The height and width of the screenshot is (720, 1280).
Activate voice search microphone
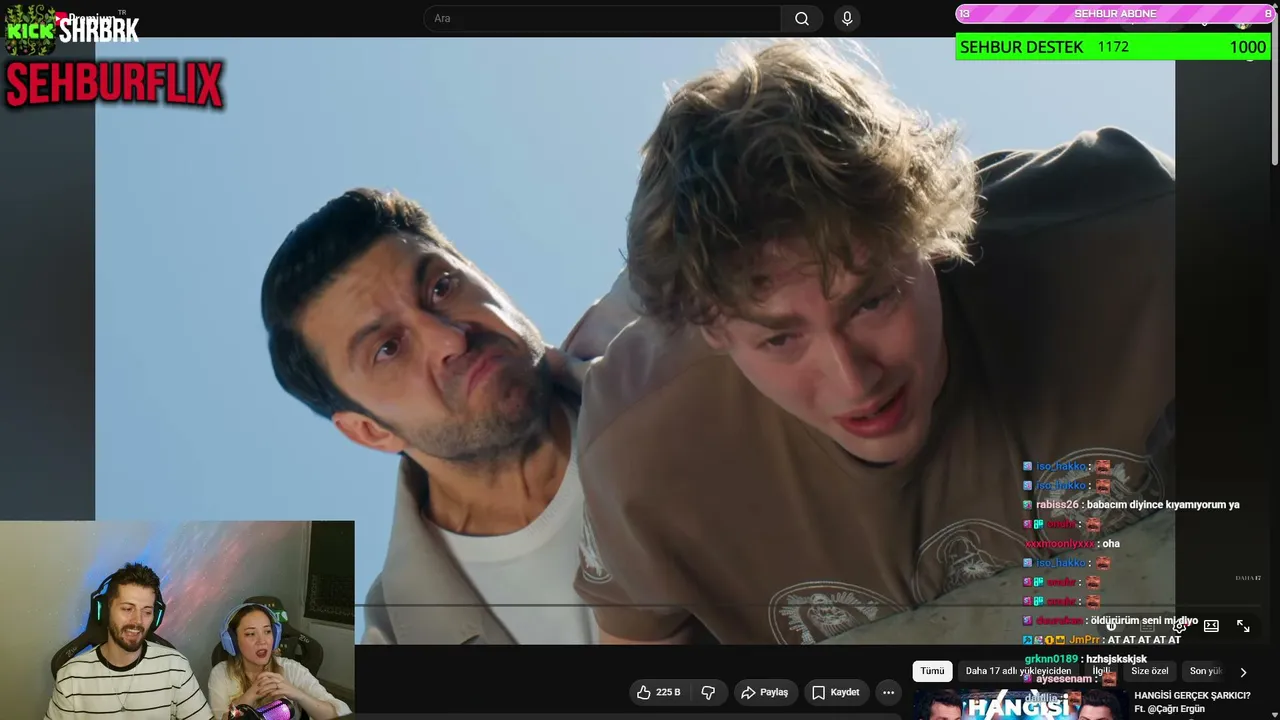pos(847,19)
